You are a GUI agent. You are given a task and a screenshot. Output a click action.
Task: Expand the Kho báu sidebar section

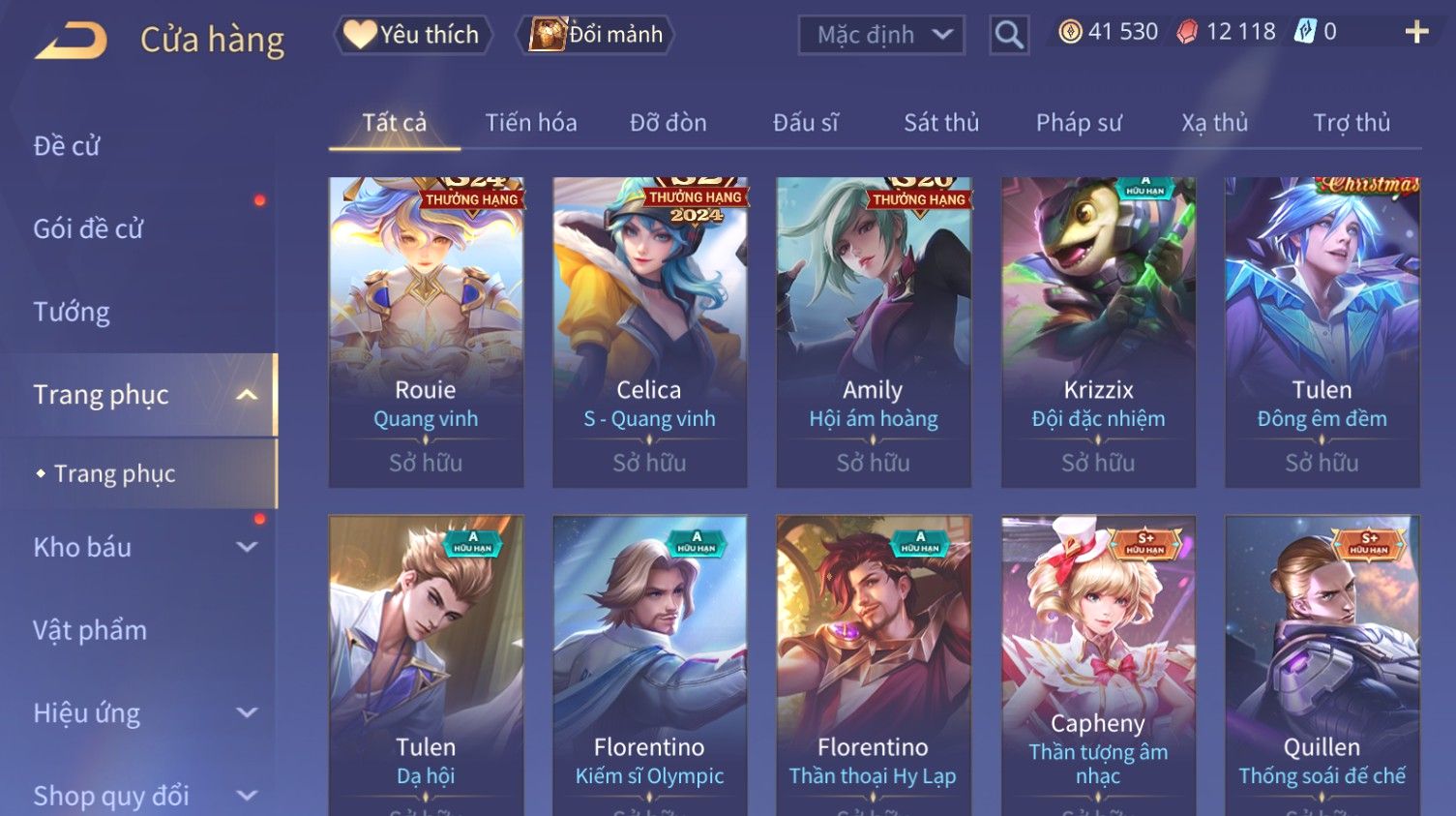(x=247, y=547)
